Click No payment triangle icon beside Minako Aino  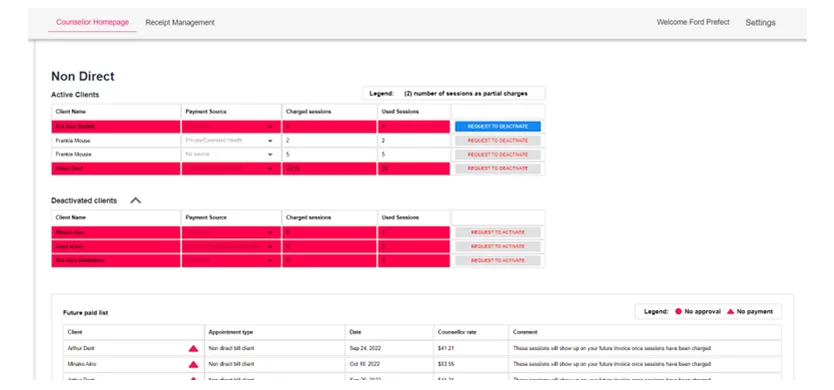[193, 364]
